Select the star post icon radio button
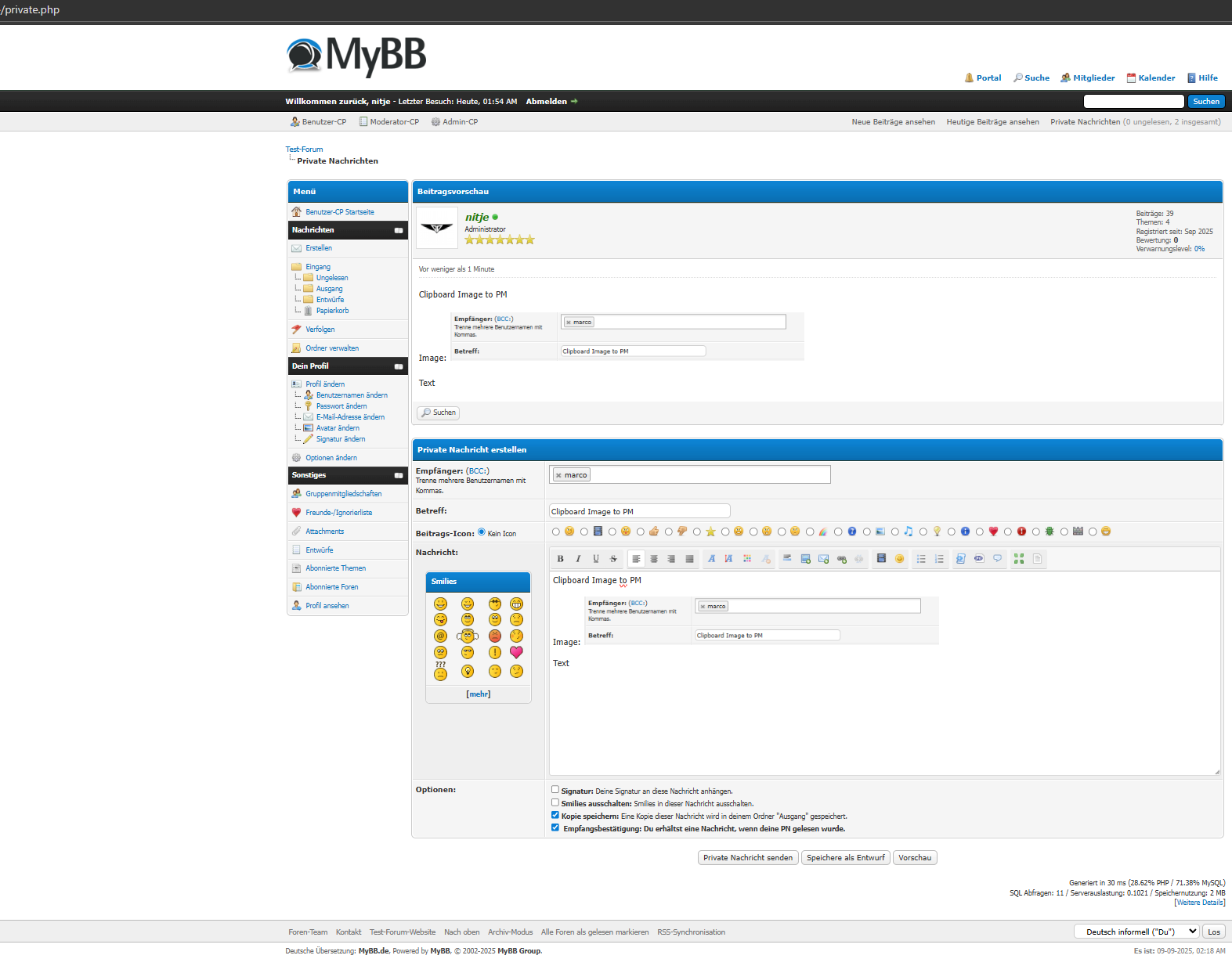 tap(697, 532)
